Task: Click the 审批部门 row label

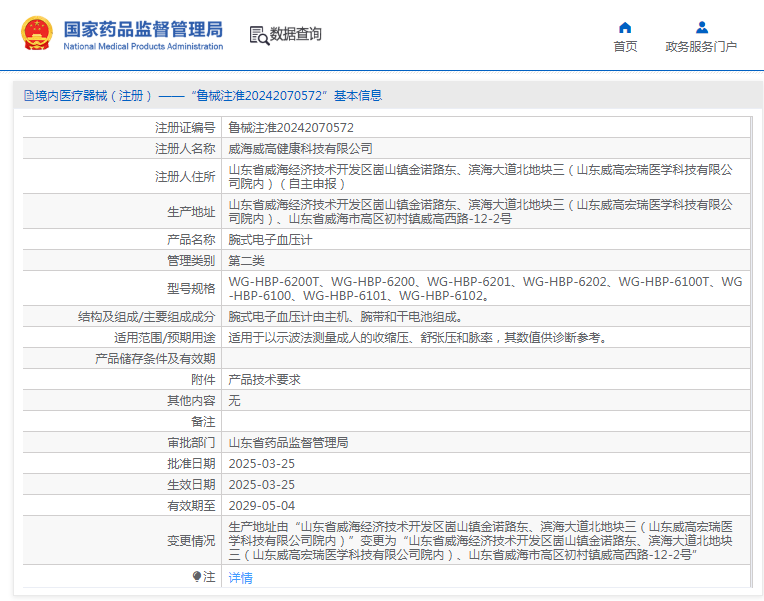Action: 191,443
